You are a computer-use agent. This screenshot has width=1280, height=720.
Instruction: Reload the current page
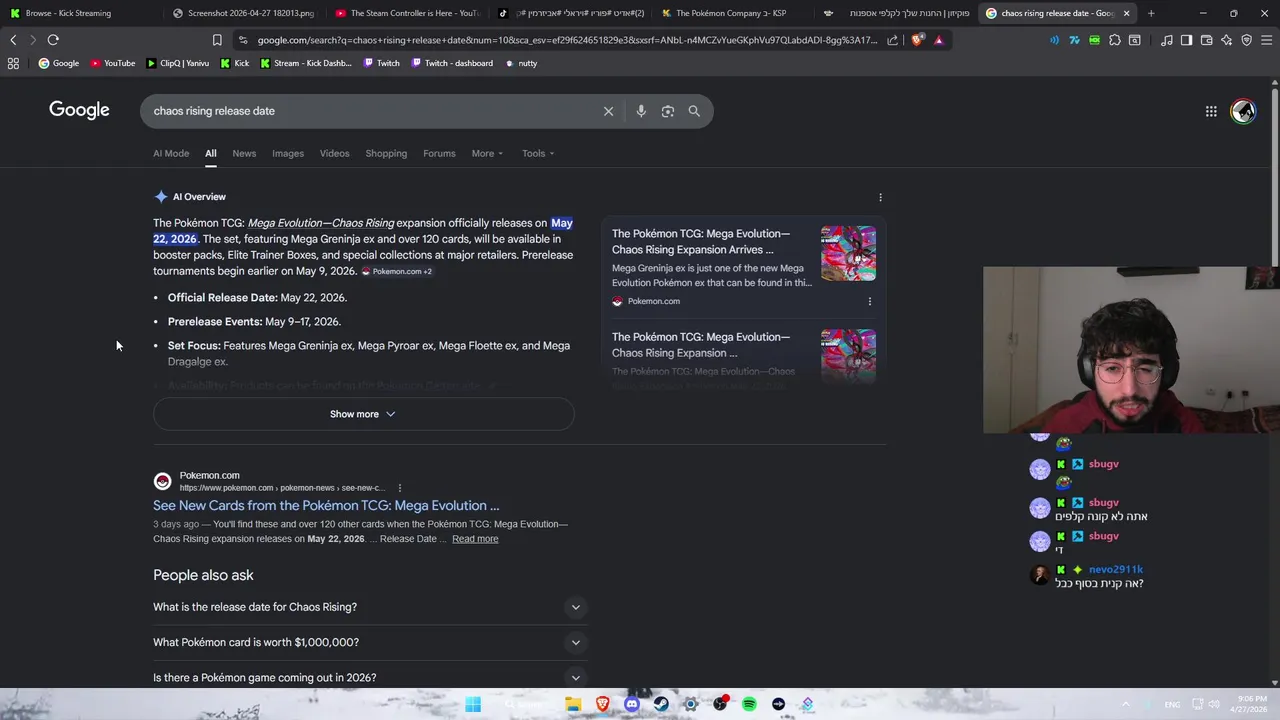coord(53,40)
